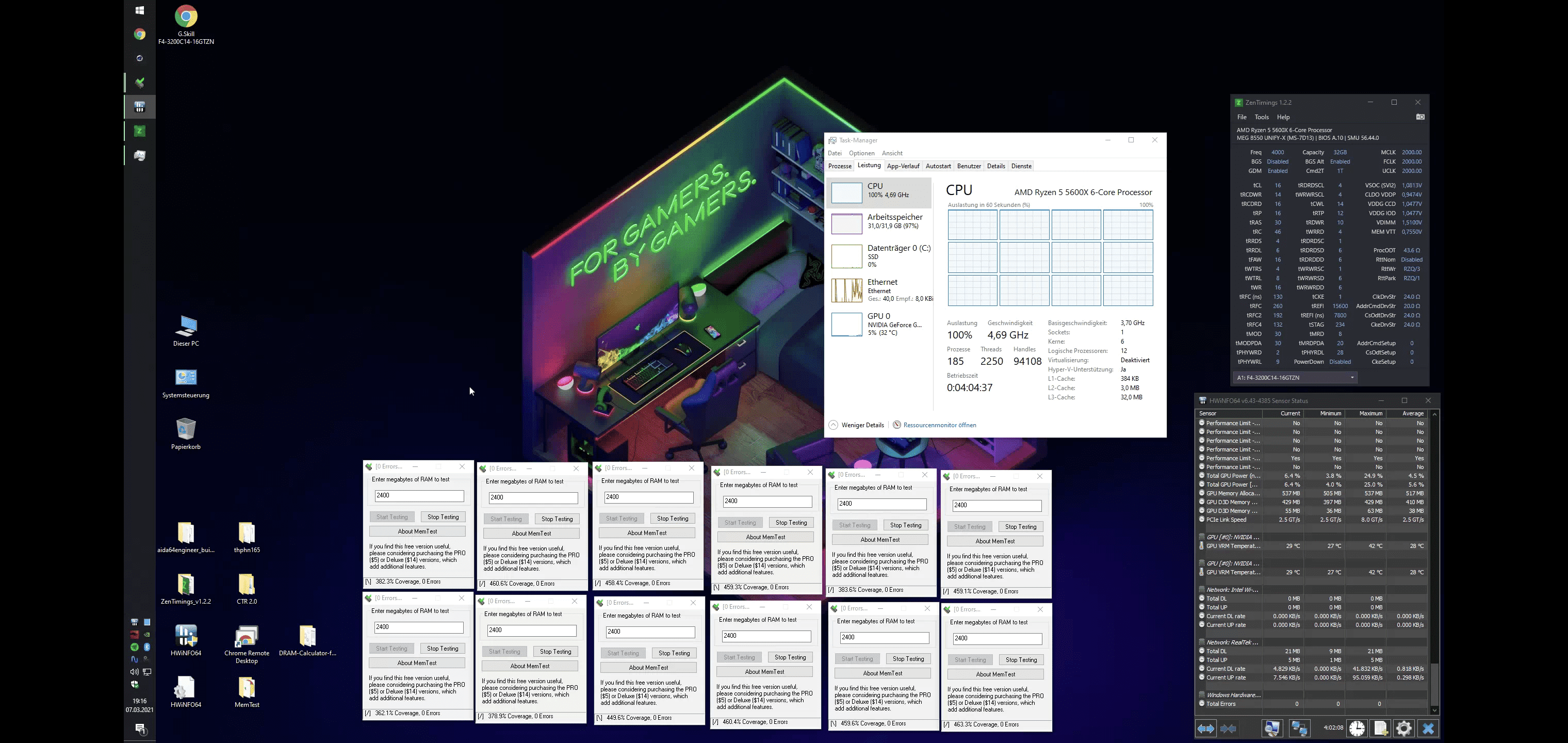
Task: Open ZenTimings memory module dropdown
Action: (x=1295, y=378)
